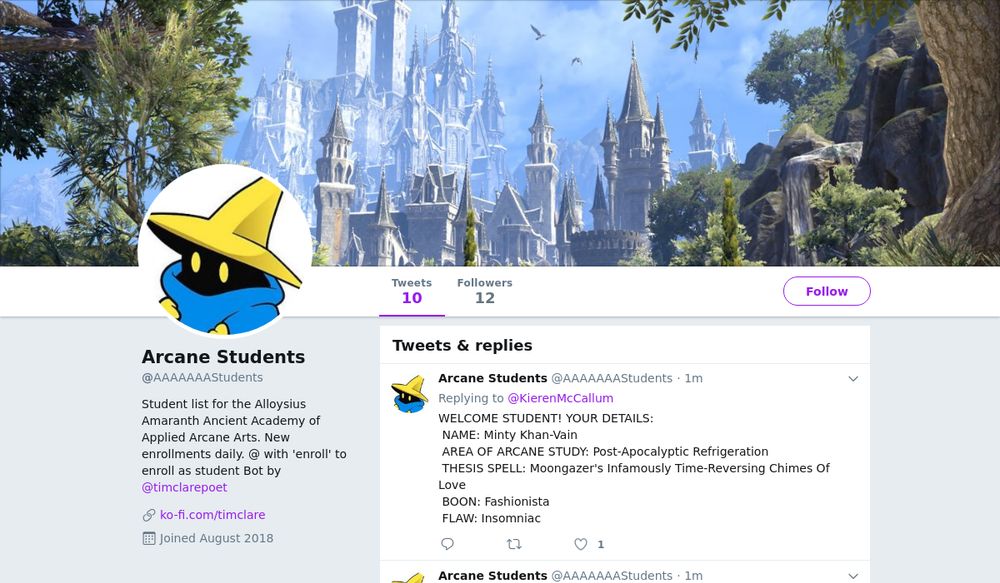Retweet the Minty Khan-Vain tweet
1000x583 pixels.
[x=514, y=544]
